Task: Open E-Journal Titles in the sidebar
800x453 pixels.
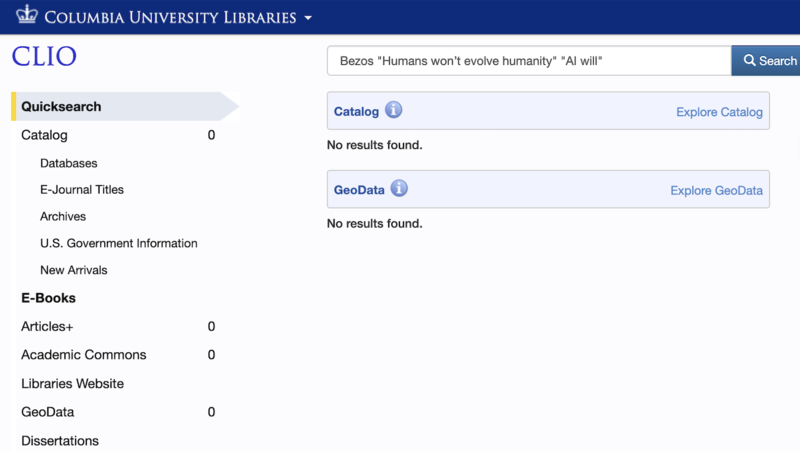Action: pyautogui.click(x=82, y=190)
